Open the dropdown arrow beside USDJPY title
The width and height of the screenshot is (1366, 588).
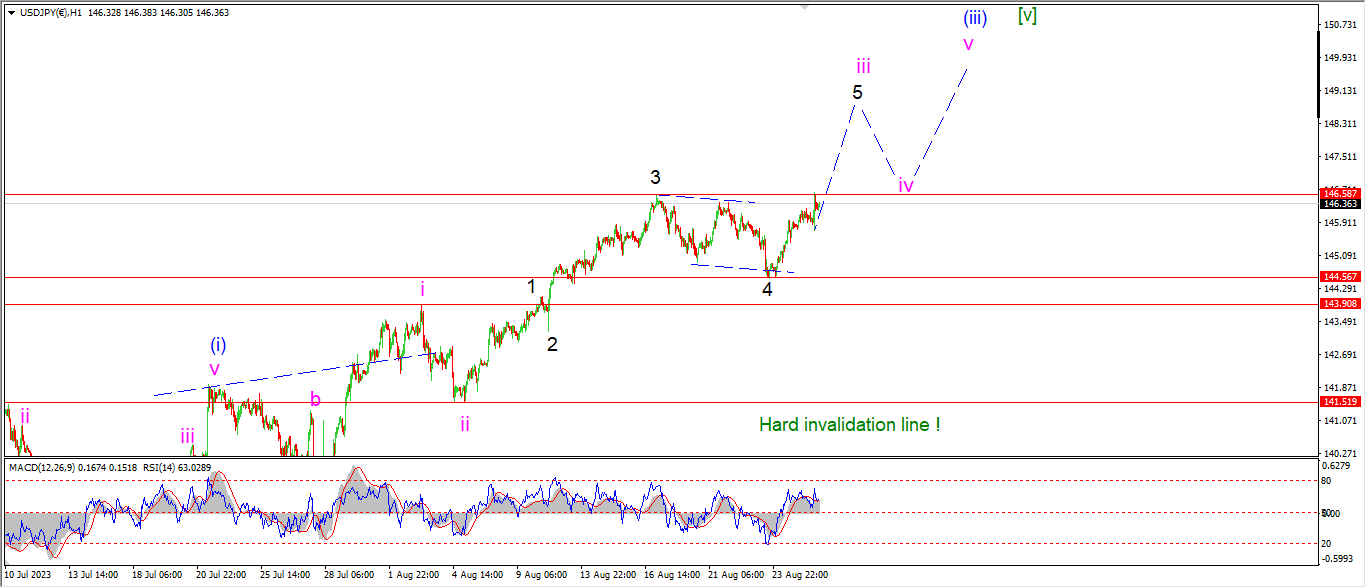click(11, 13)
